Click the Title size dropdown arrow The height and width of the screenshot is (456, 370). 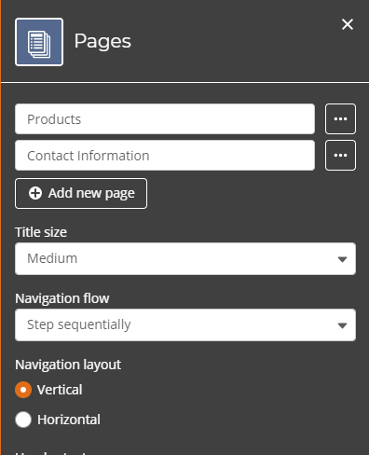(x=342, y=259)
